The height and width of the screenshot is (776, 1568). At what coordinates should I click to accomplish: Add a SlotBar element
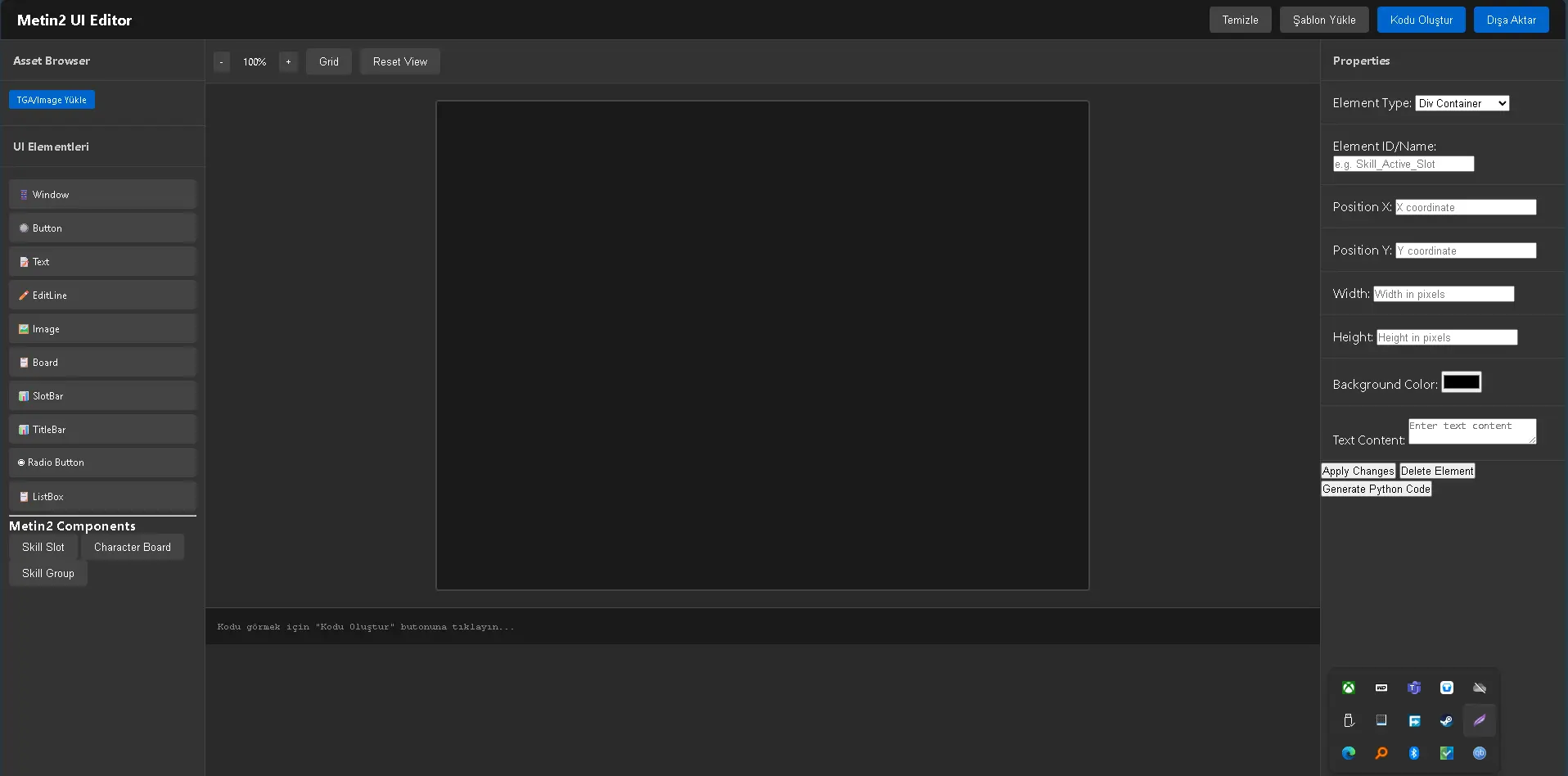coord(102,396)
